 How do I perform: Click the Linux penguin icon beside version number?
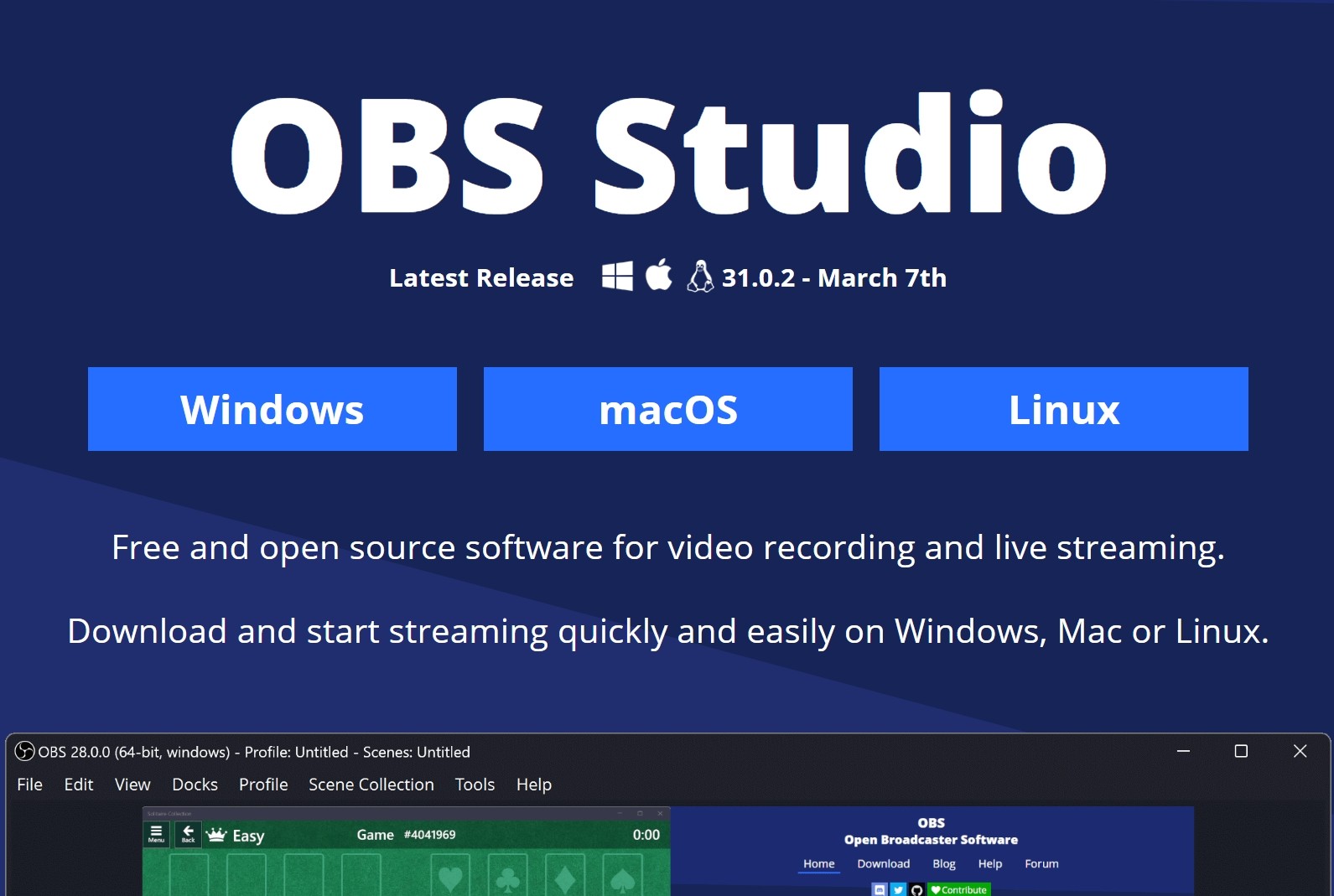[x=700, y=276]
